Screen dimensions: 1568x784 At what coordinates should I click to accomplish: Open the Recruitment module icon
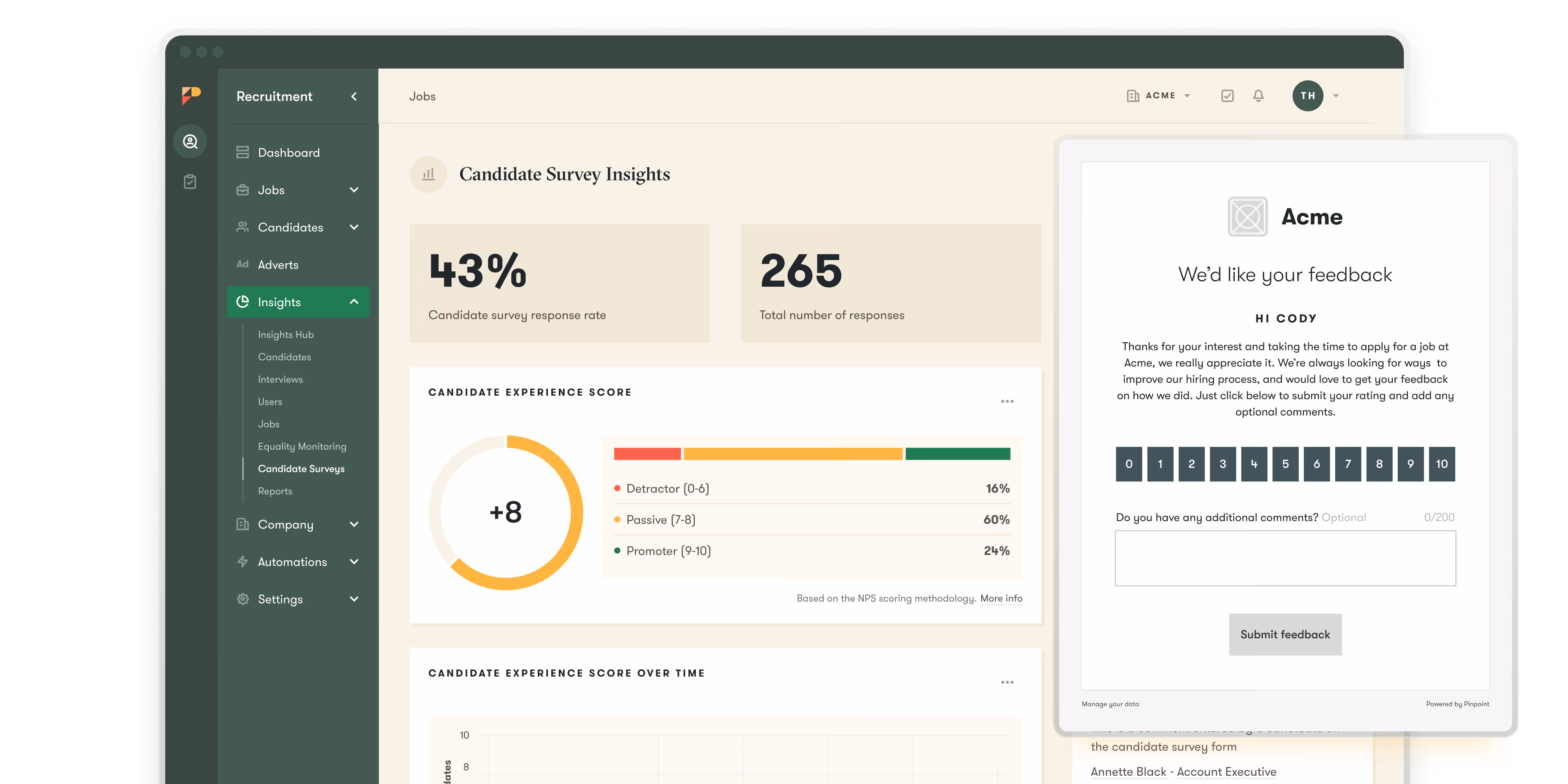coord(191,142)
